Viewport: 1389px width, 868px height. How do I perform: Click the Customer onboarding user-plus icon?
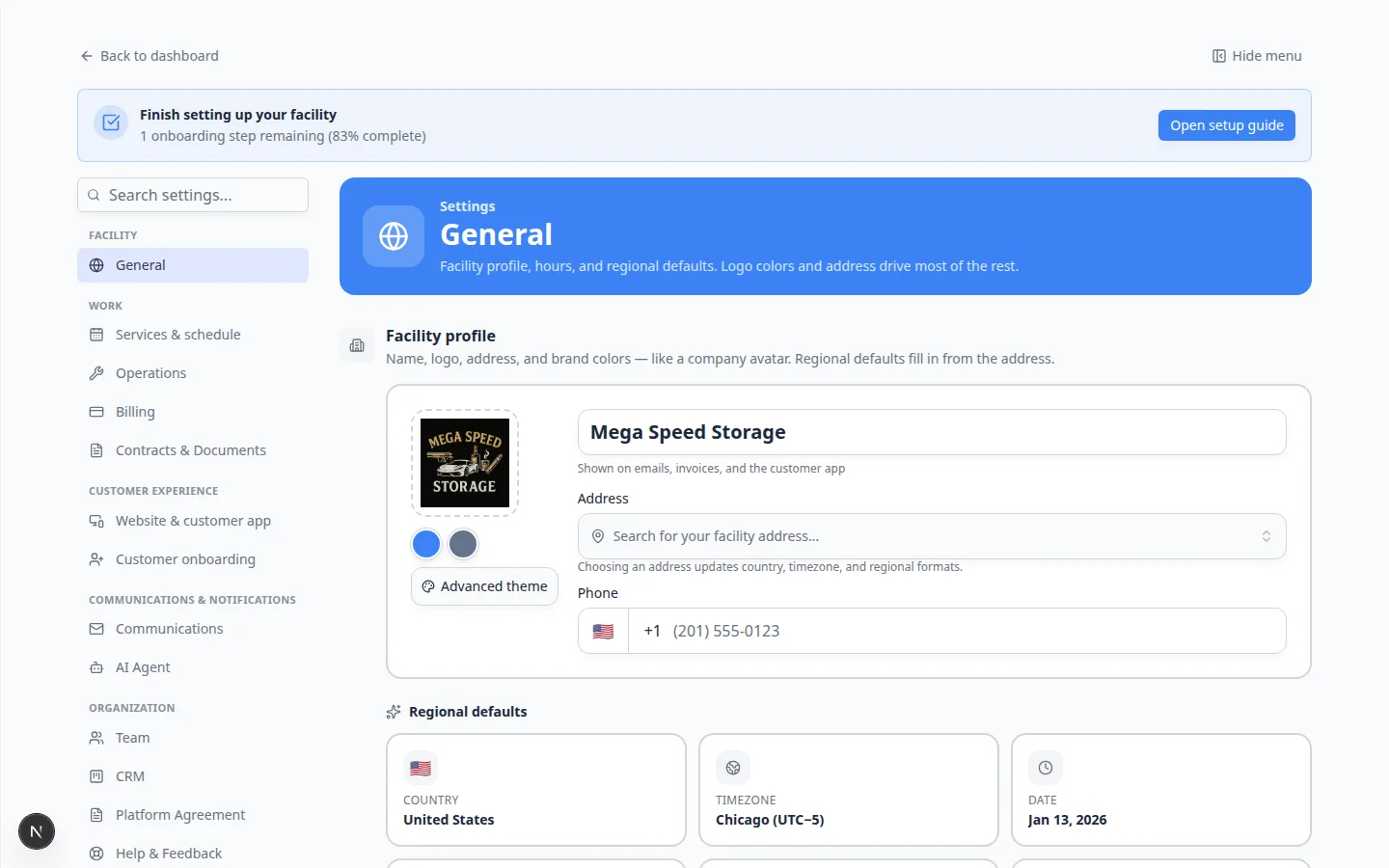[x=96, y=559]
